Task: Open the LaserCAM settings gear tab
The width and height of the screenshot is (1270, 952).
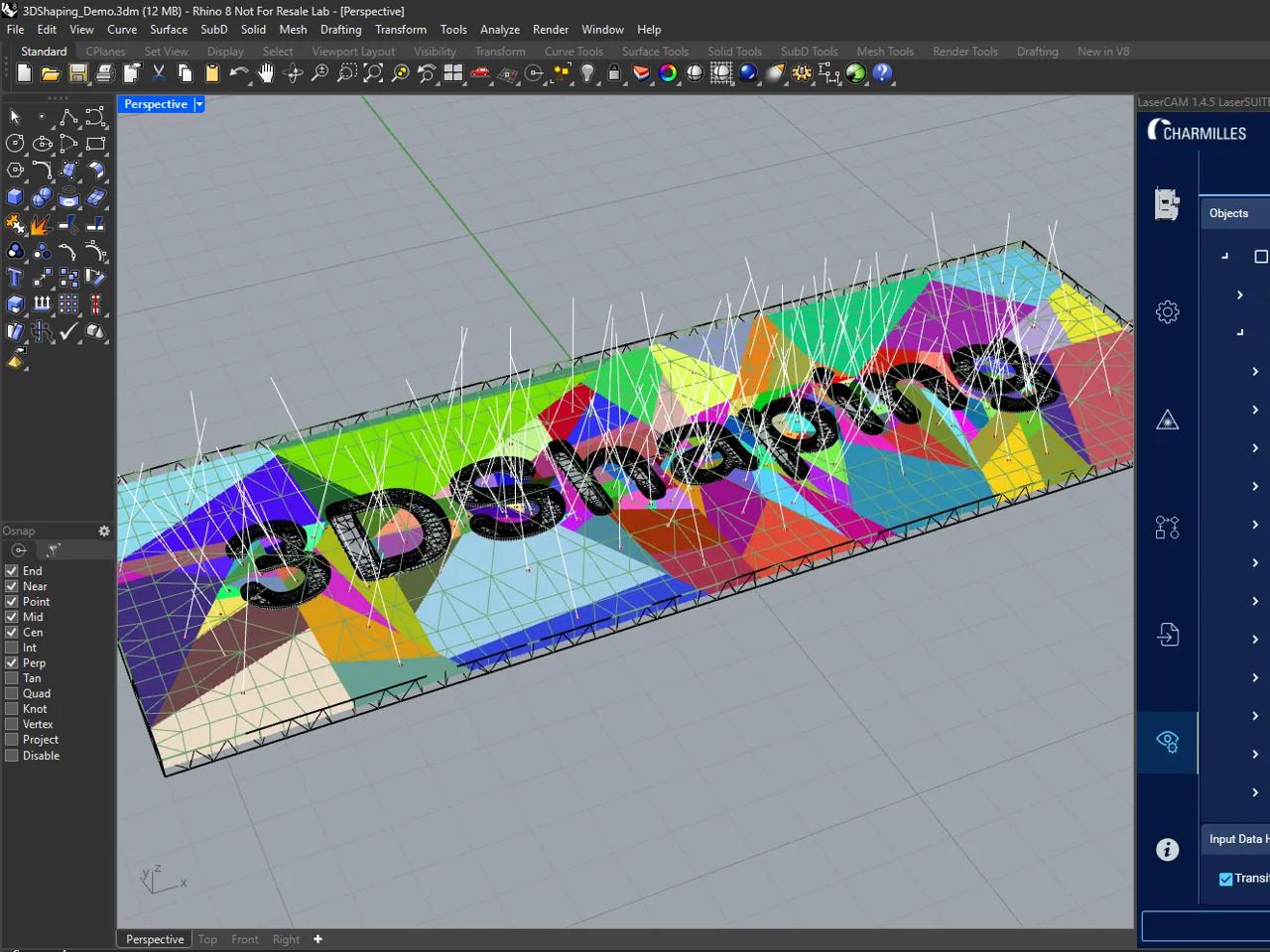Action: pyautogui.click(x=1168, y=312)
